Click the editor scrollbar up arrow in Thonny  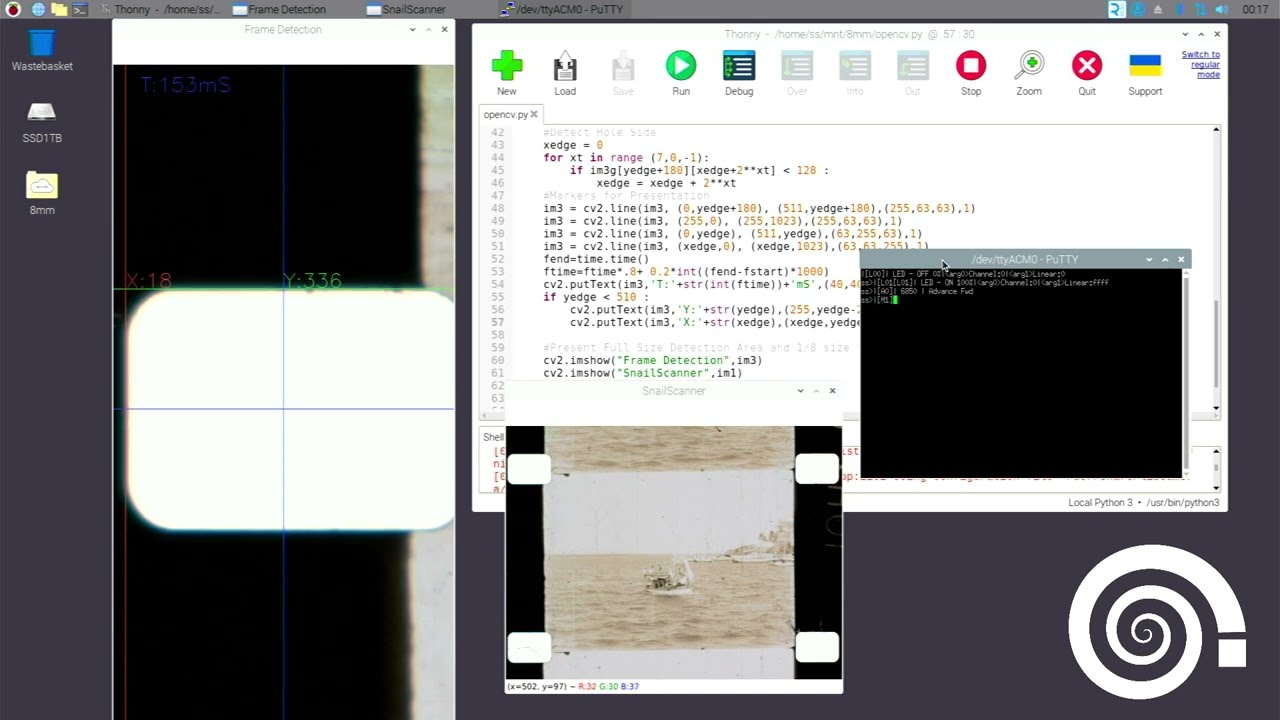coord(1216,130)
